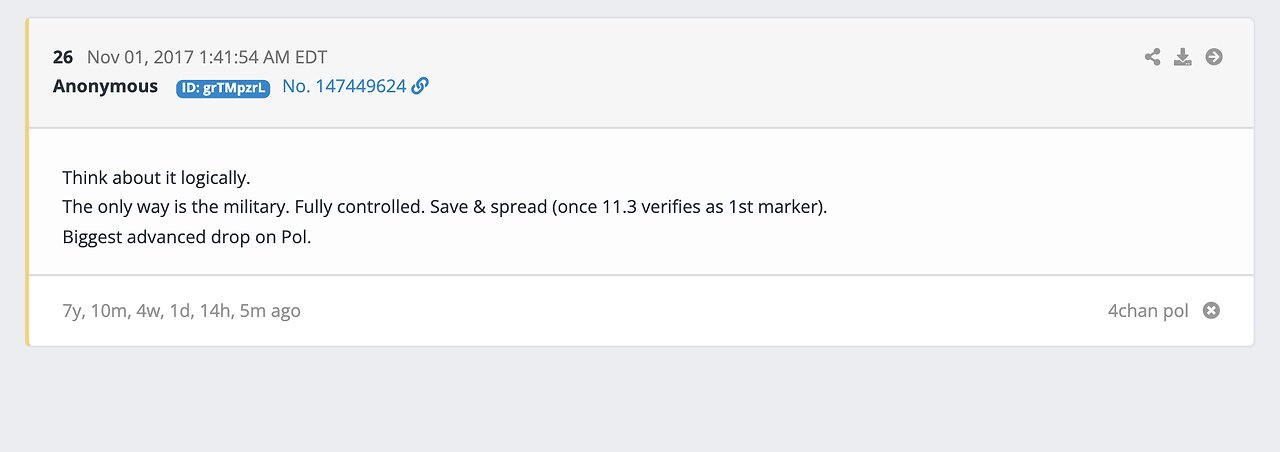
Task: Select the ID: grTMpzrL badge
Action: (x=223, y=88)
